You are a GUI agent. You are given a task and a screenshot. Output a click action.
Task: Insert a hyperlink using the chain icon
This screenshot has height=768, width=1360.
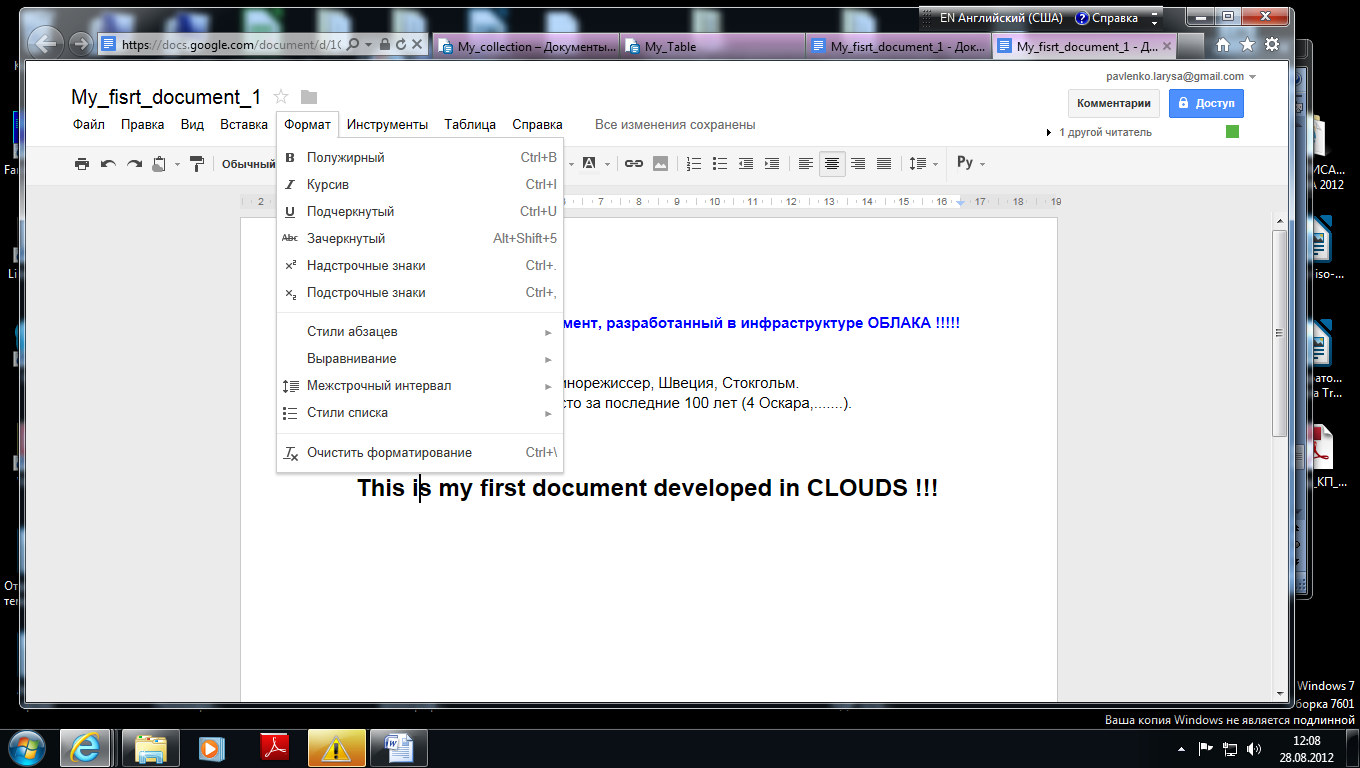(x=634, y=164)
